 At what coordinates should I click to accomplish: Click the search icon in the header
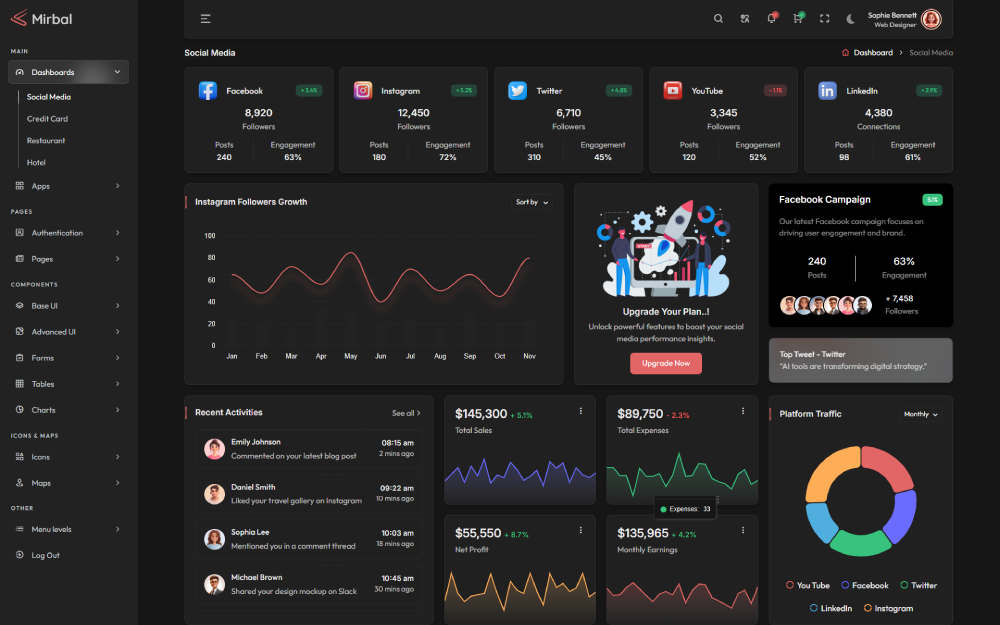[x=718, y=18]
